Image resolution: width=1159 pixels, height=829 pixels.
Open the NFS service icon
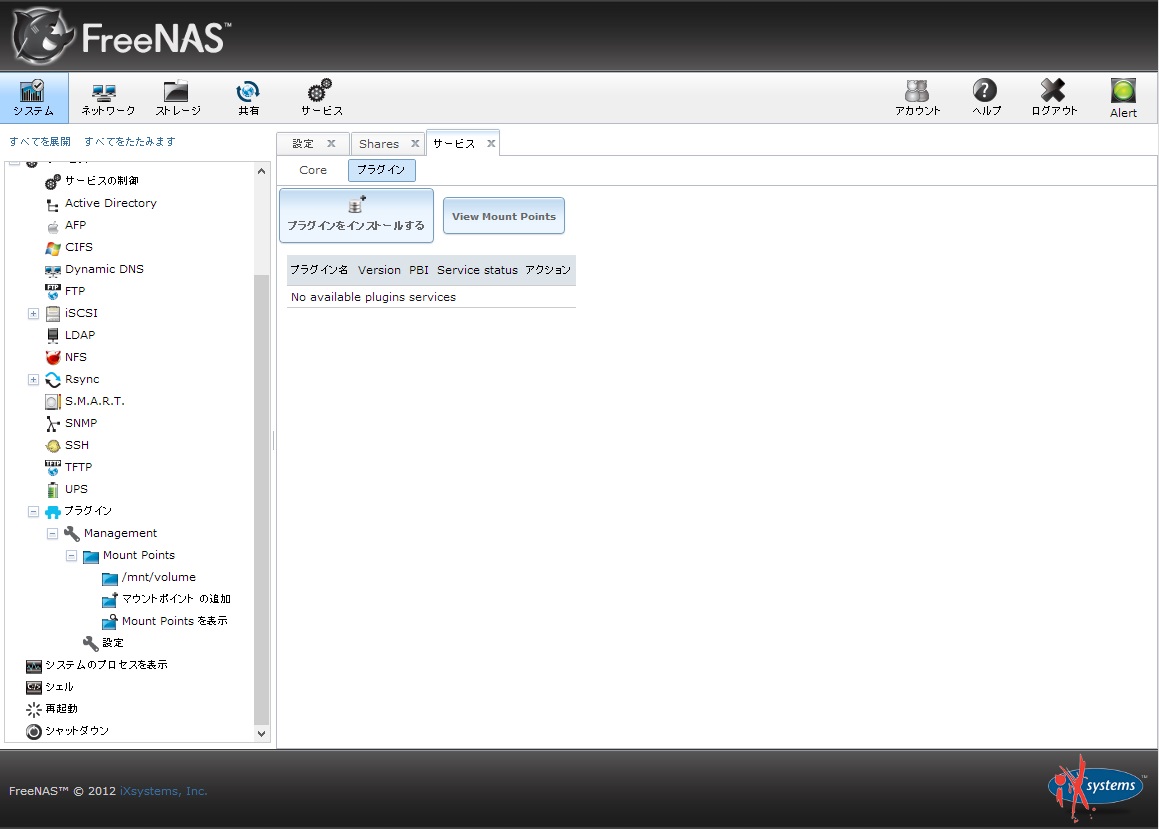pos(52,358)
